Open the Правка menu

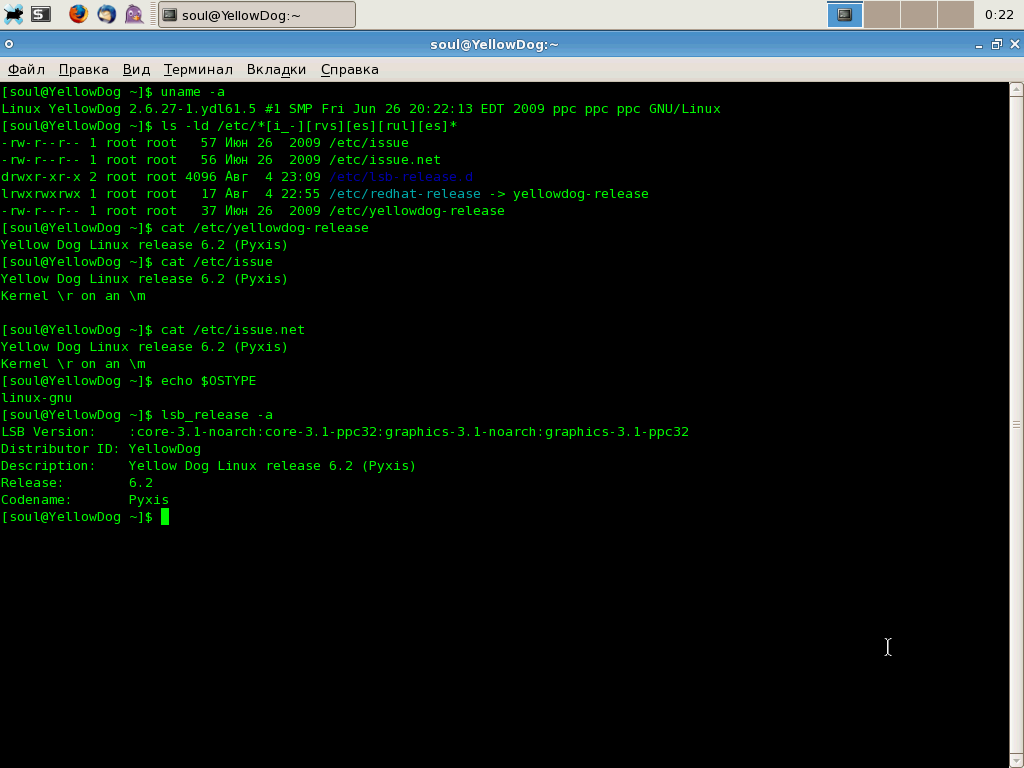click(84, 69)
